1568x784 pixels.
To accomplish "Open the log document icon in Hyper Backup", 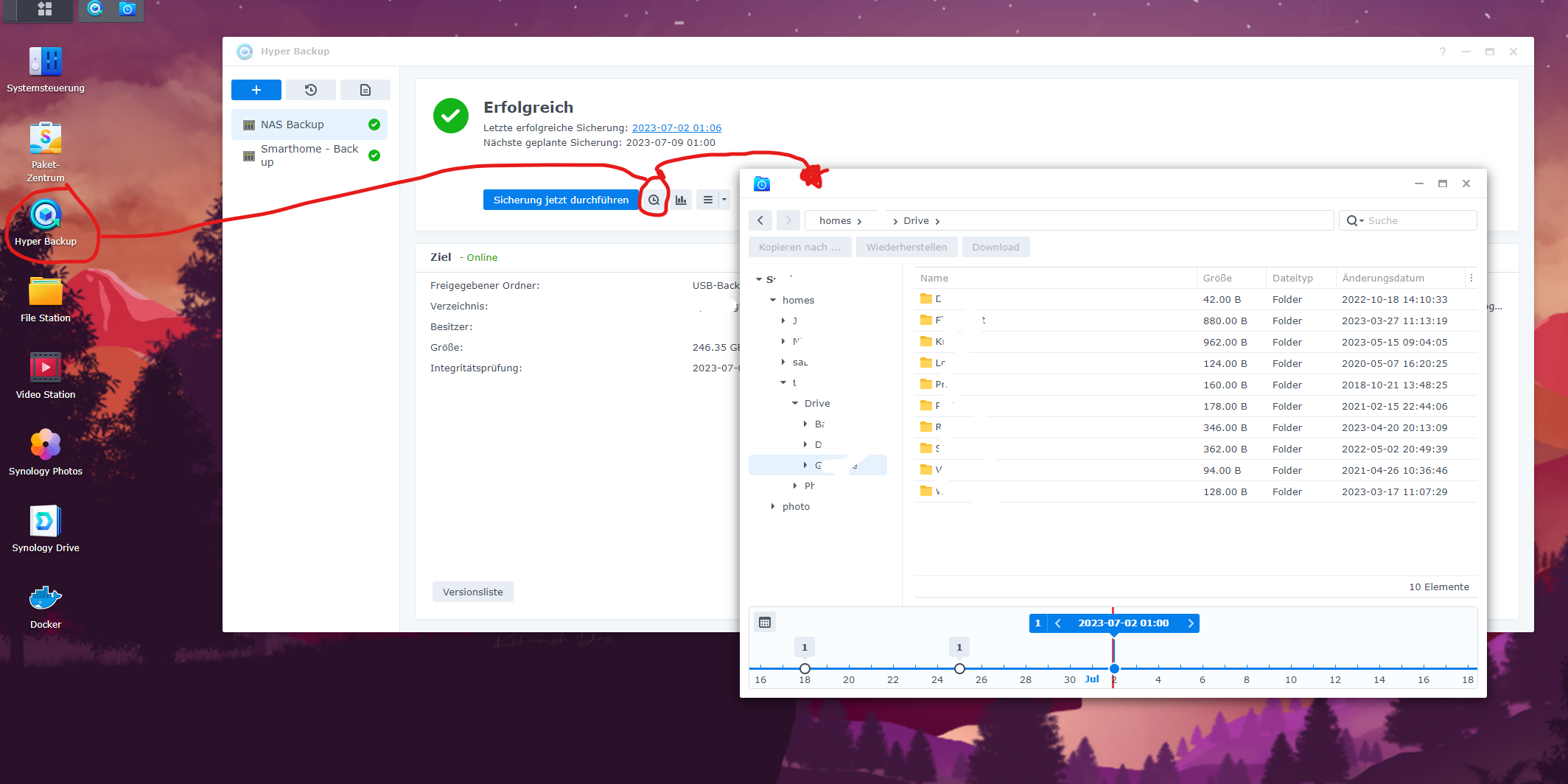I will point(365,90).
